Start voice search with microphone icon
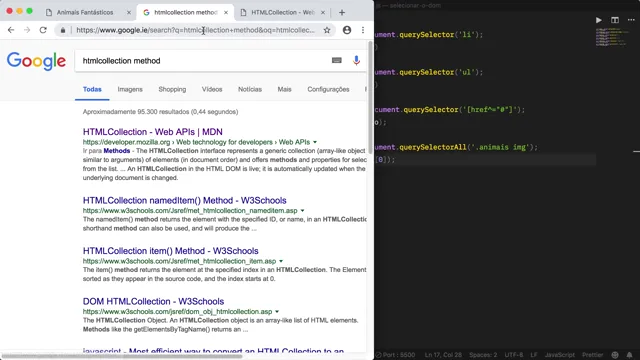 click(x=356, y=60)
